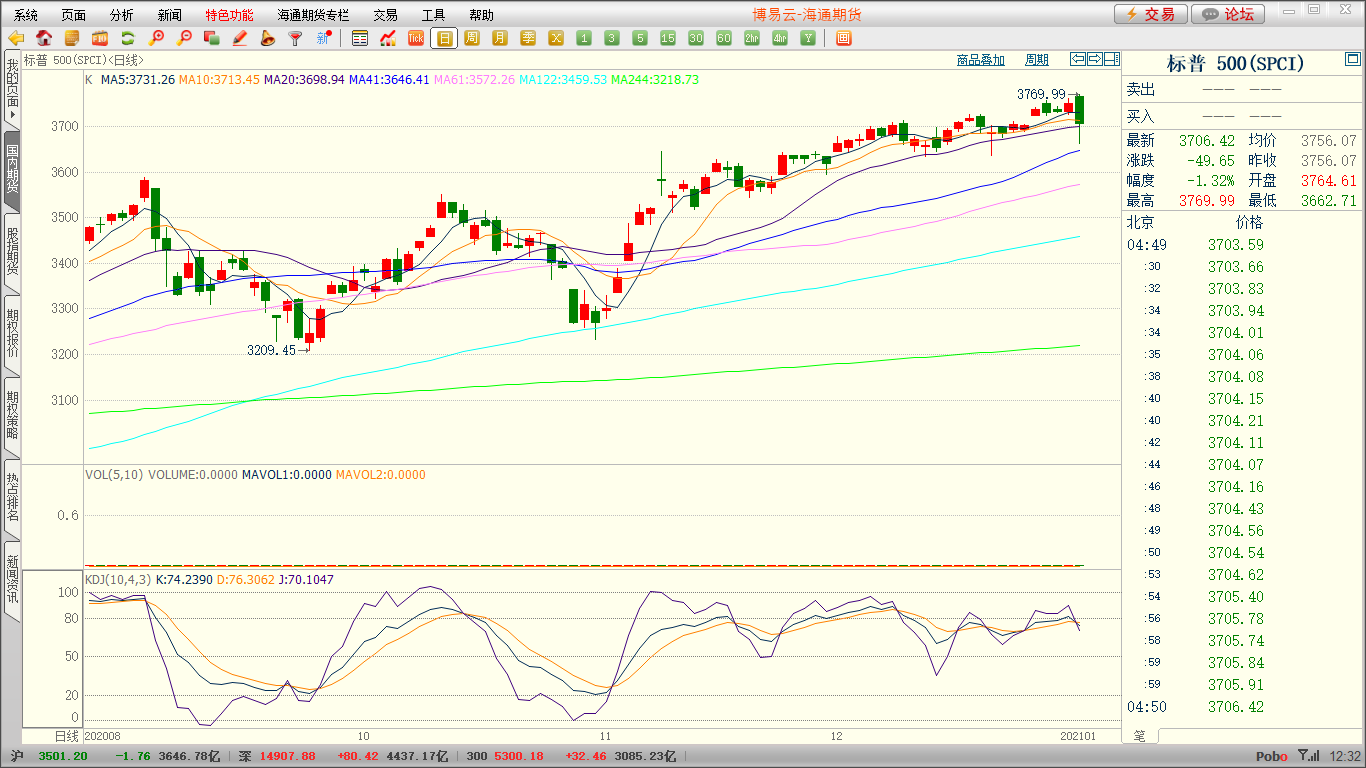Go to previous chart with left arrow
Viewport: 1366px width, 768px height.
1078,59
